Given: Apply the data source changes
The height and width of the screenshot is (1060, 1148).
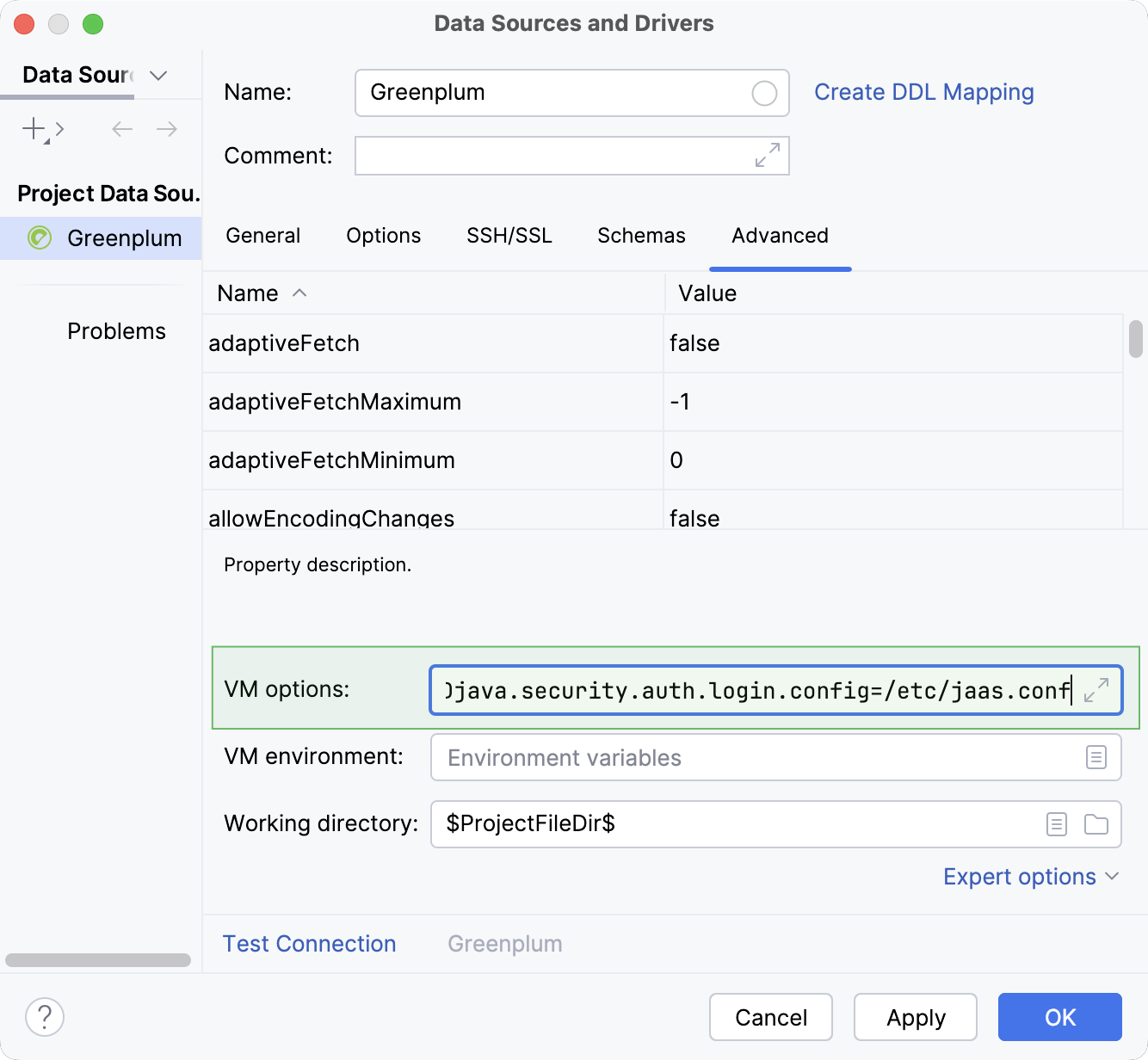Looking at the screenshot, I should click(915, 1017).
